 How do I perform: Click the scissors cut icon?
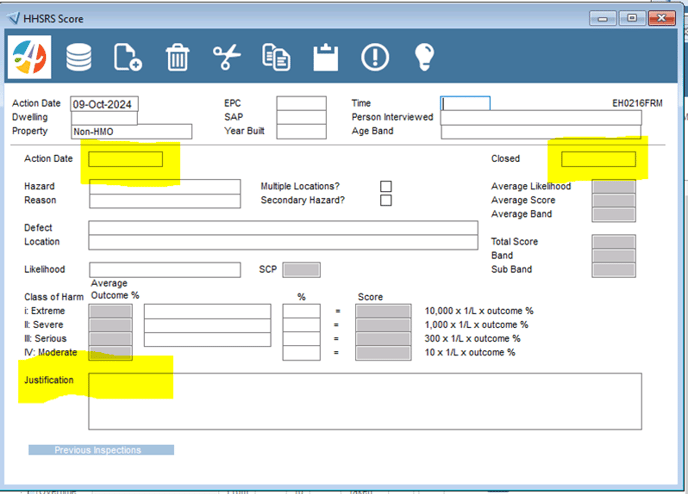point(227,57)
